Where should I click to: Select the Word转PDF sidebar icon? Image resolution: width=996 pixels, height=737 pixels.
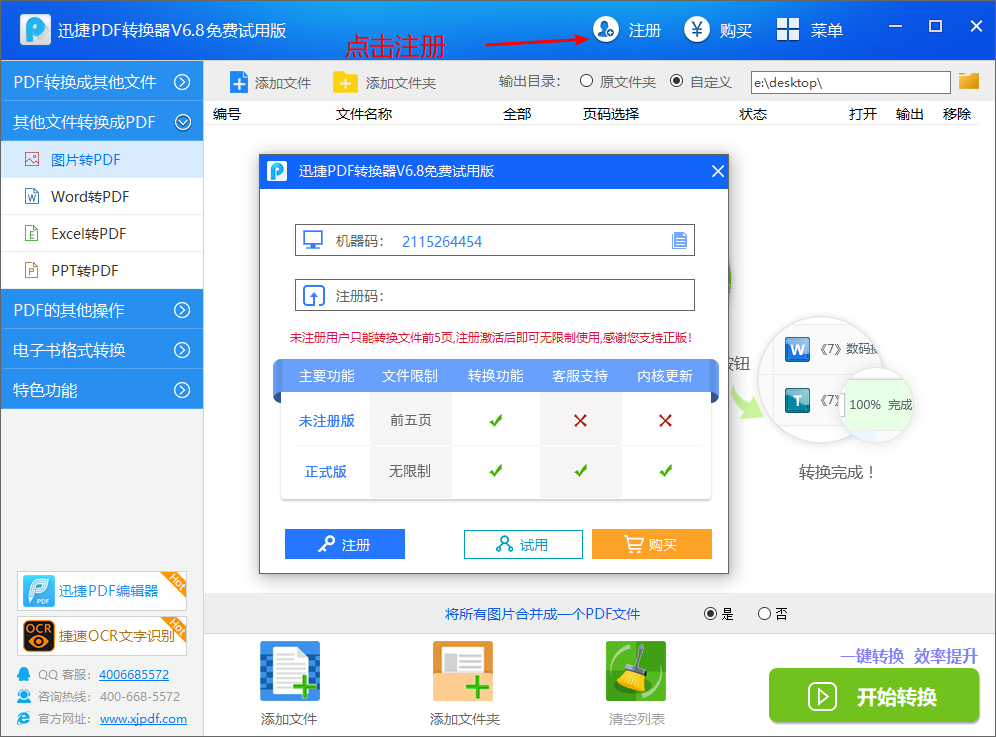coord(32,196)
